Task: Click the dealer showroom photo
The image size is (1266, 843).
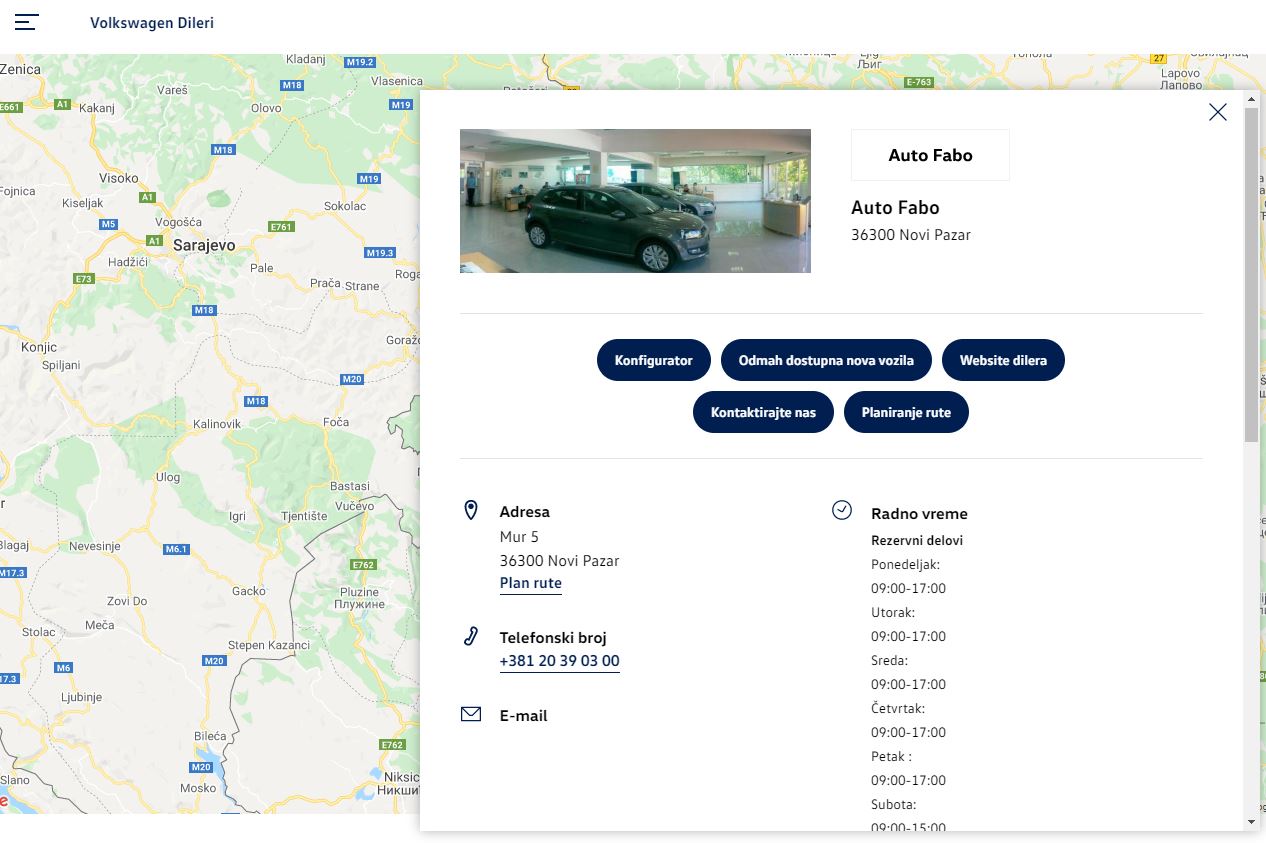Action: click(635, 201)
